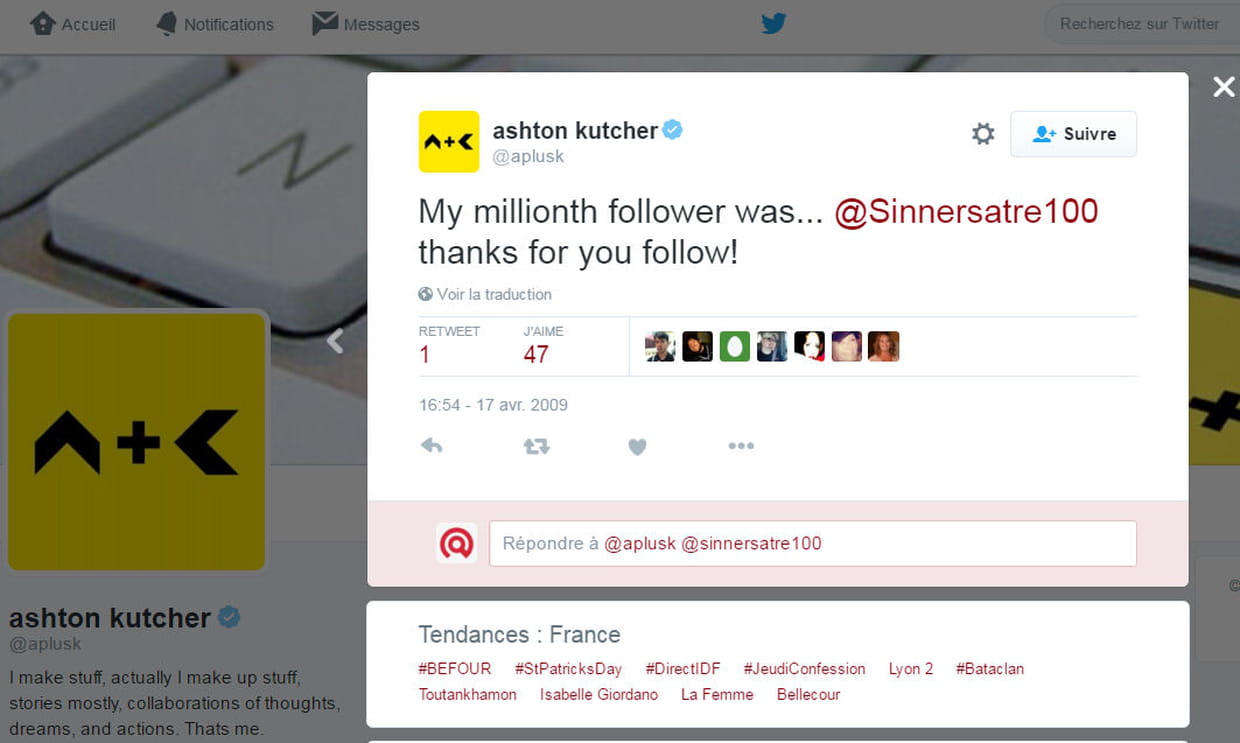Open the #StPatricksDay trending hashtag
This screenshot has height=743, width=1240.
click(568, 669)
